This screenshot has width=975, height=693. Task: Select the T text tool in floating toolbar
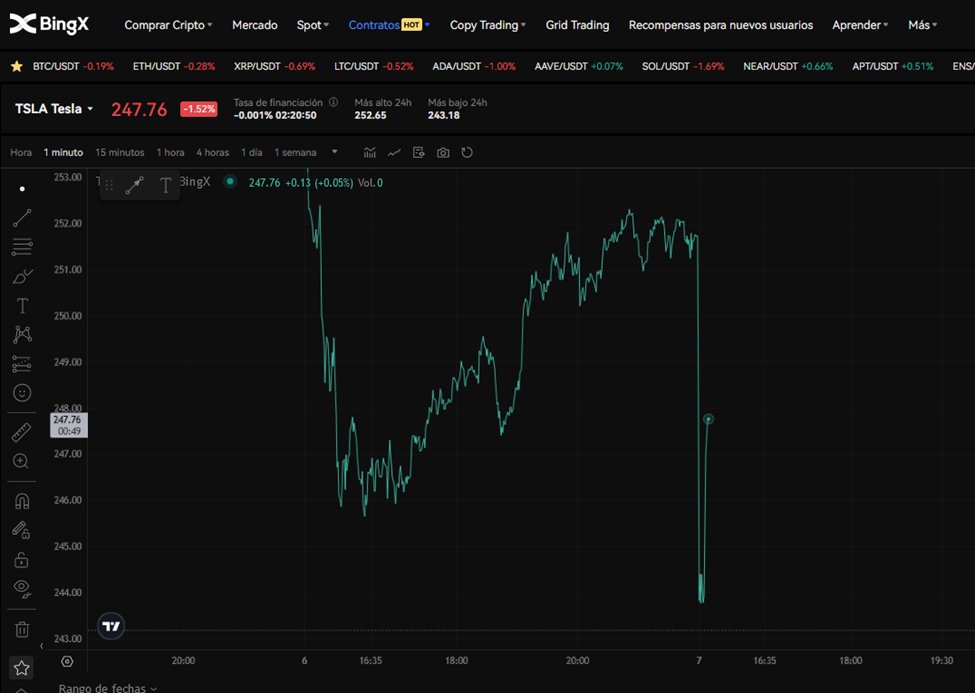click(x=165, y=185)
